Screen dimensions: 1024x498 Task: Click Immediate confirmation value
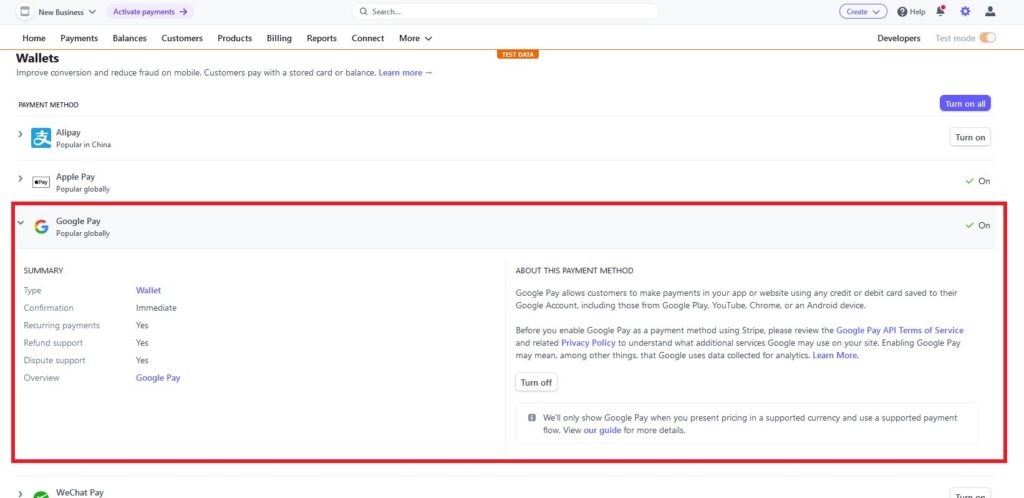[x=156, y=308]
